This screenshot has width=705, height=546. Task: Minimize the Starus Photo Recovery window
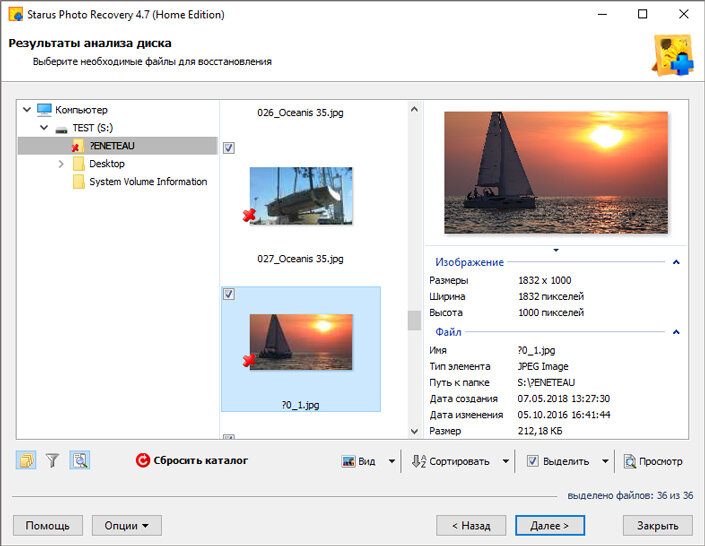coord(602,14)
